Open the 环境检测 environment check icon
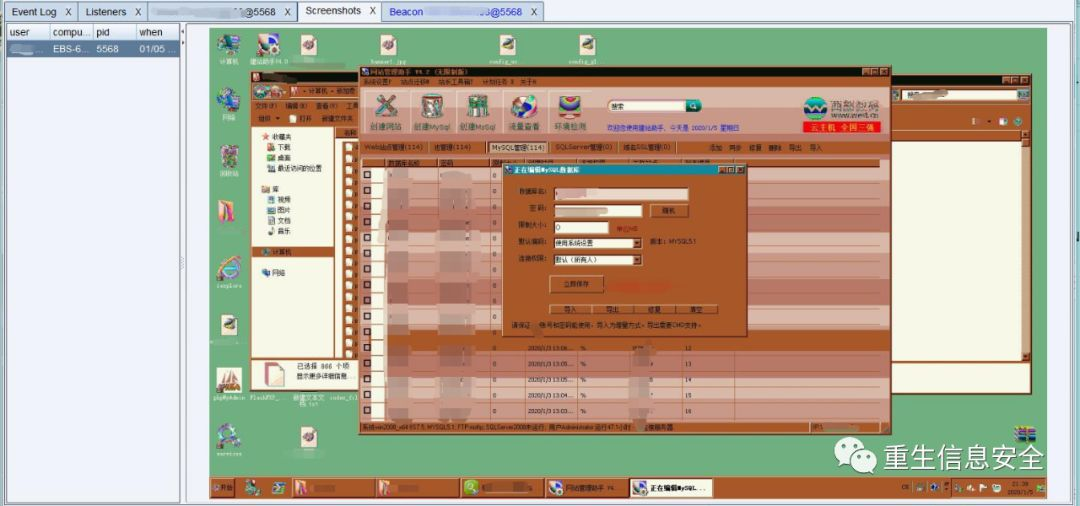The width and height of the screenshot is (1080, 506). click(569, 112)
